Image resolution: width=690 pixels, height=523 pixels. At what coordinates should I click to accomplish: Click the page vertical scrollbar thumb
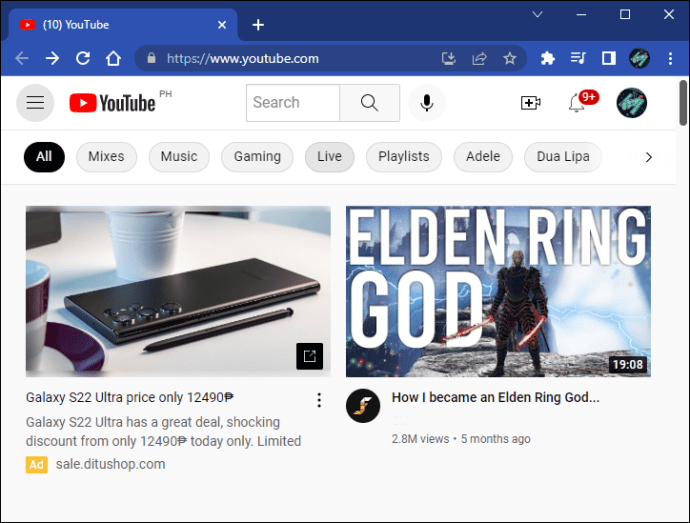click(683, 103)
